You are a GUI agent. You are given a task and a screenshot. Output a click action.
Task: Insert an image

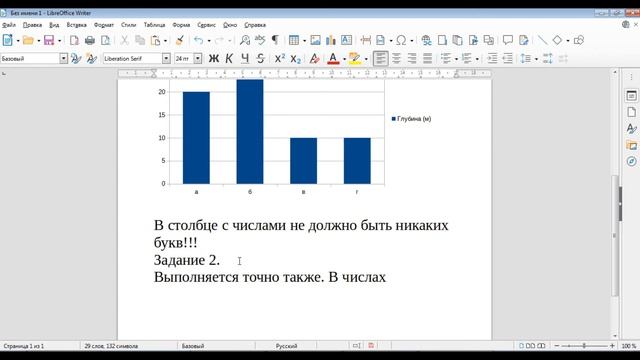tap(315, 40)
